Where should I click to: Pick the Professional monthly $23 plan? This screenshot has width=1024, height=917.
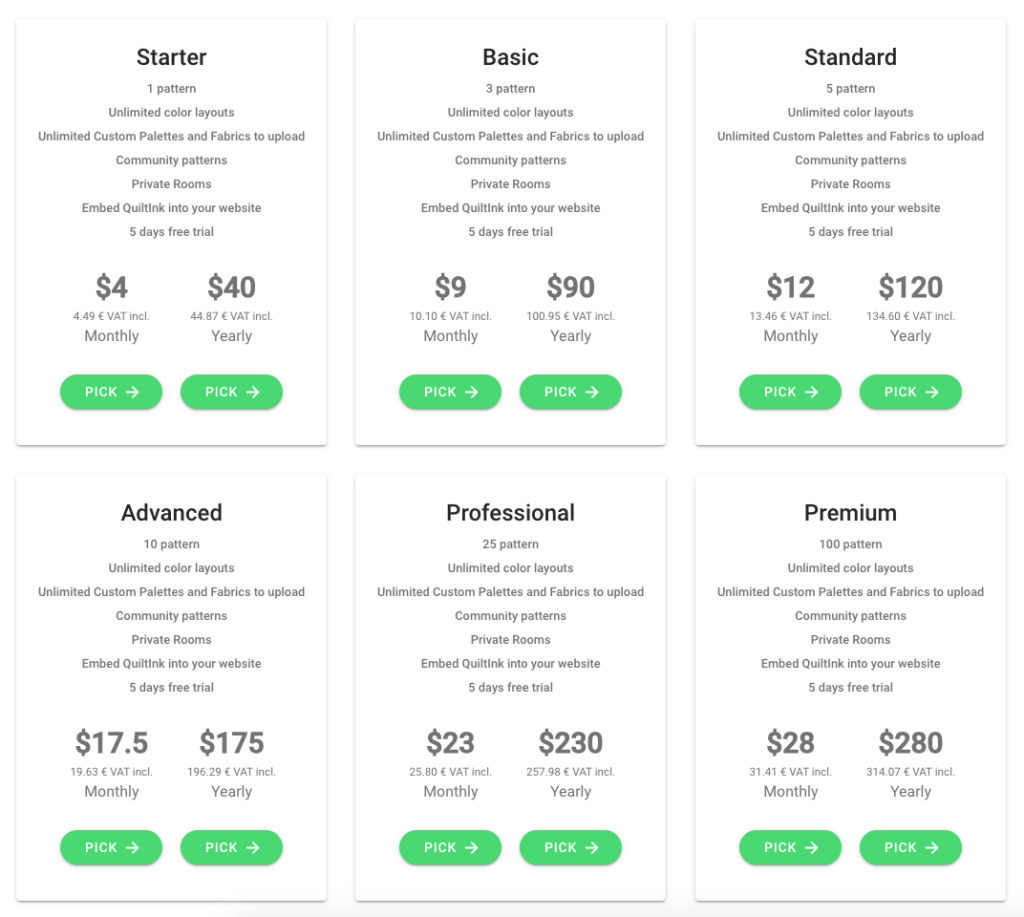click(450, 848)
